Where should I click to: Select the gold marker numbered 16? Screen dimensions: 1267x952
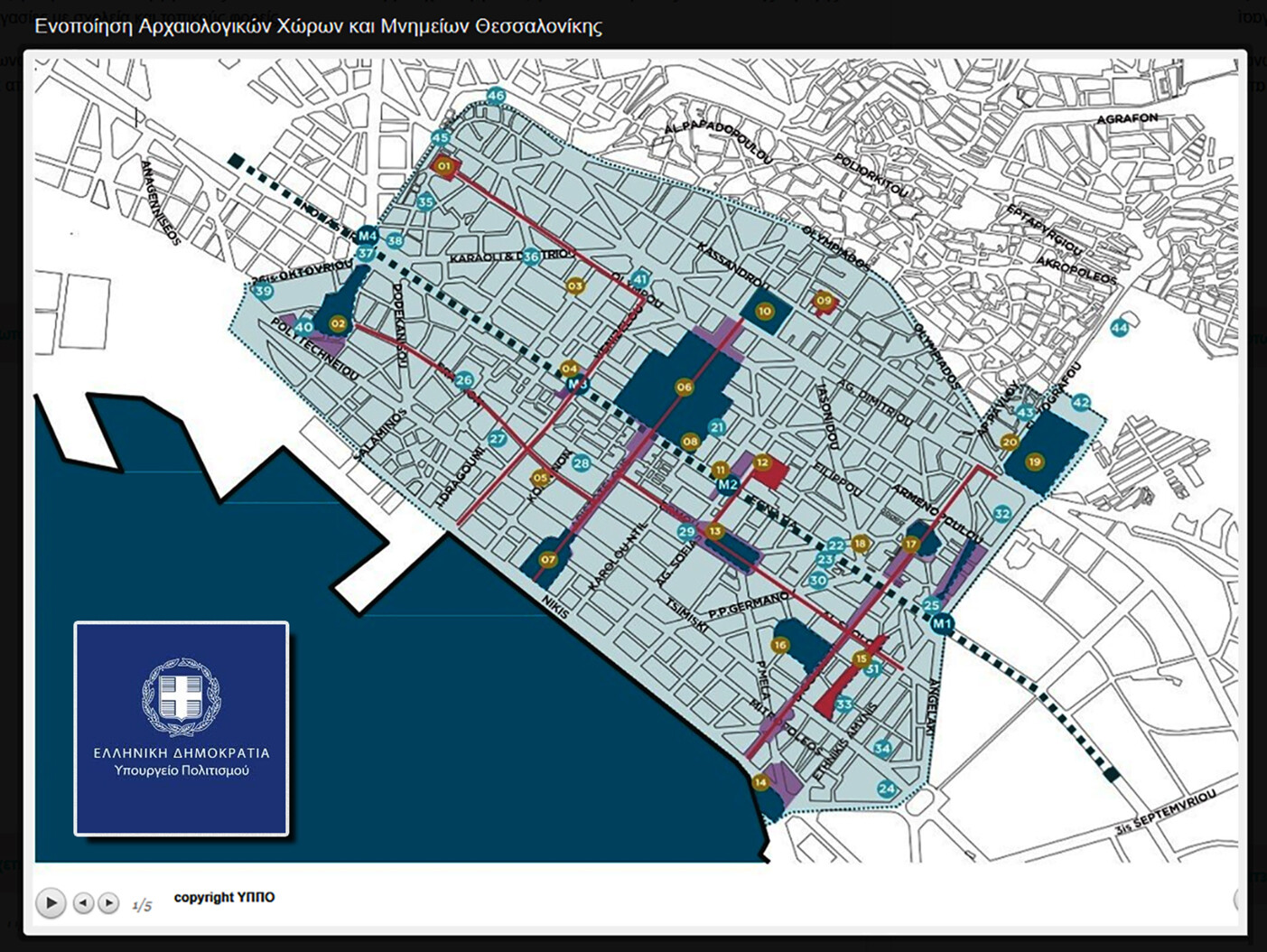(780, 645)
